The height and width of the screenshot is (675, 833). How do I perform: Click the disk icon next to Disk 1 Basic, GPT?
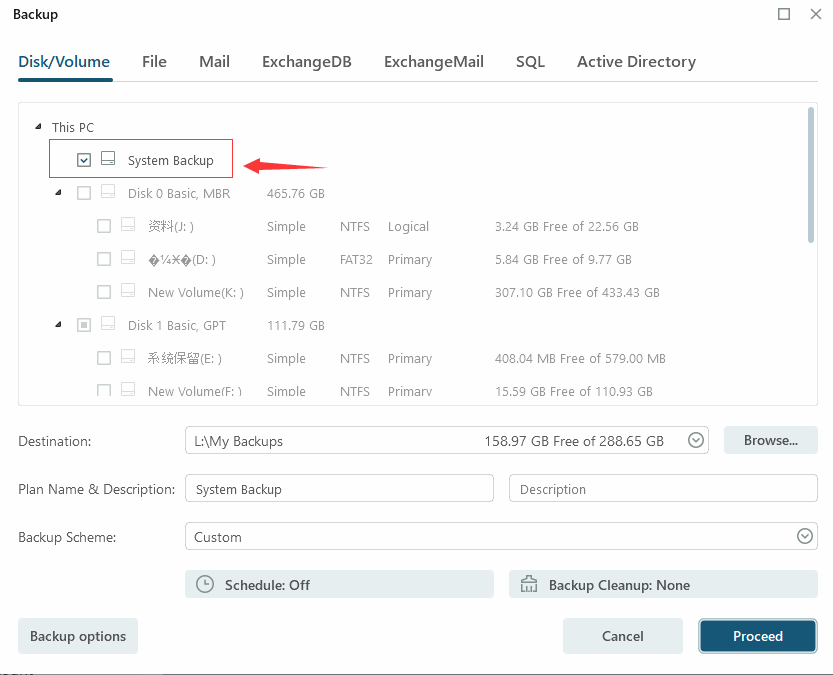pos(107,324)
